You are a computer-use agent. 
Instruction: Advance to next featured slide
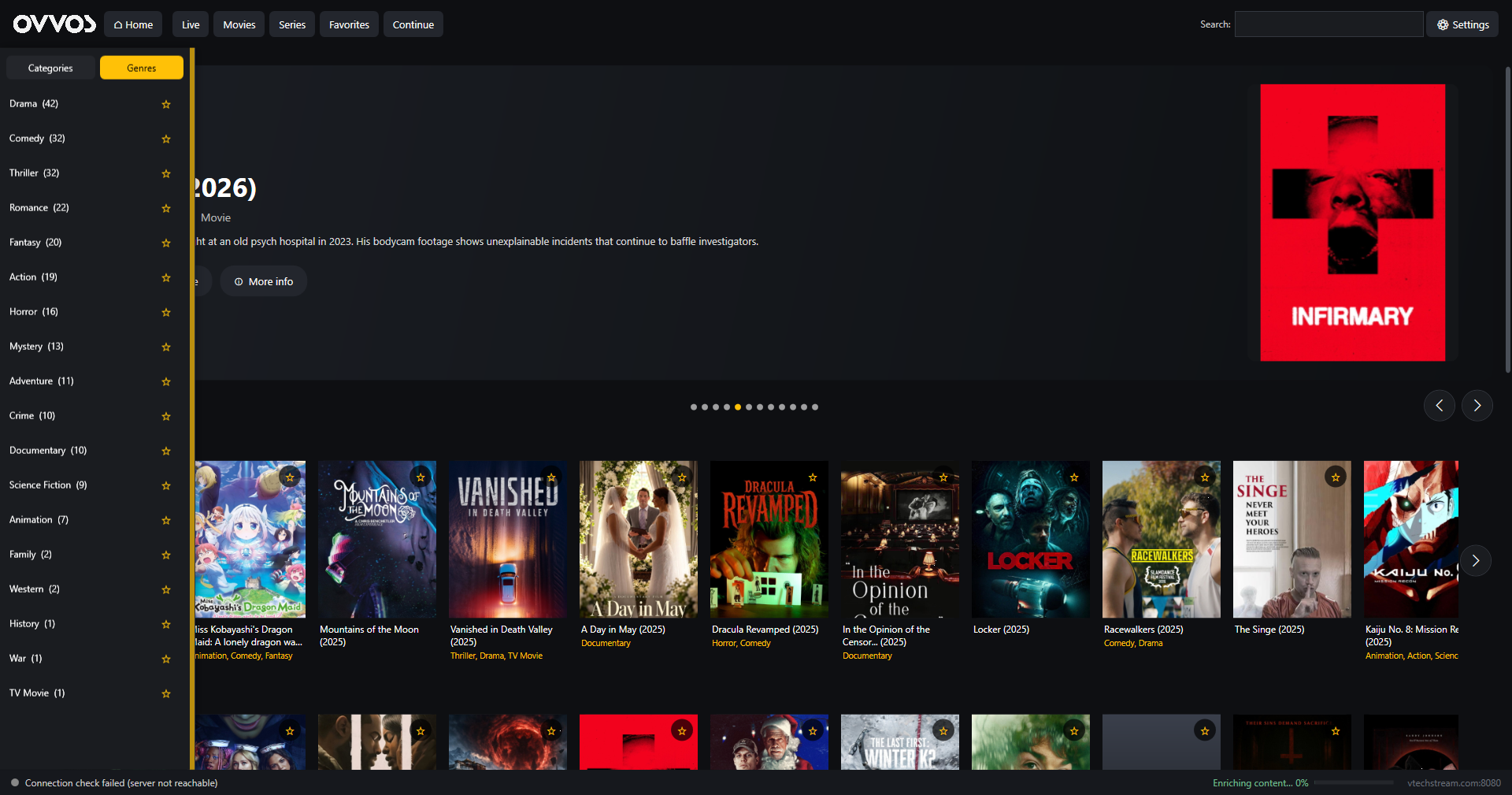pyautogui.click(x=1477, y=406)
